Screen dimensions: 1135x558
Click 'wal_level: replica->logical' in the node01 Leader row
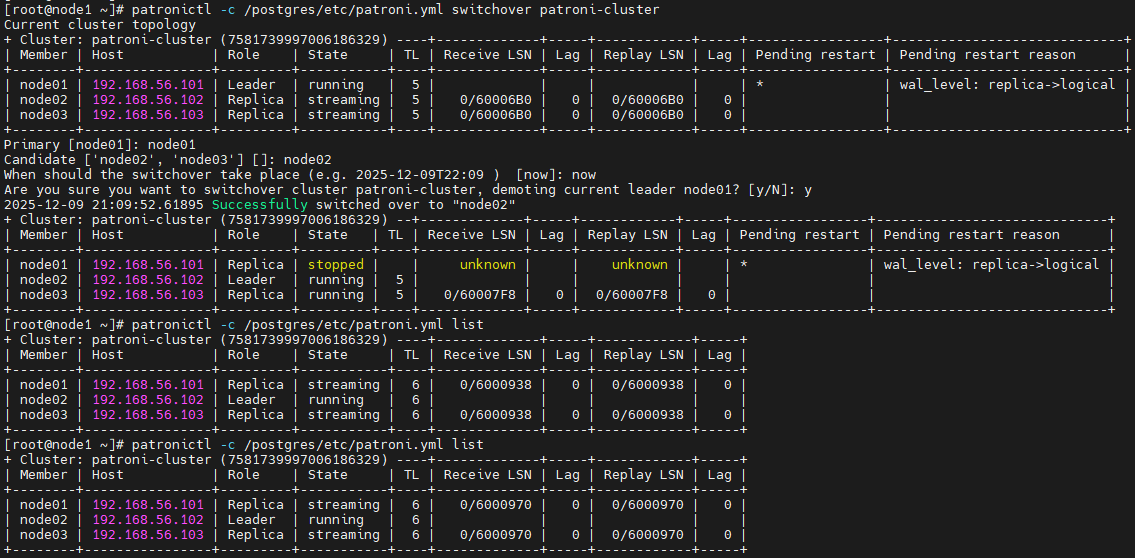coord(1008,85)
